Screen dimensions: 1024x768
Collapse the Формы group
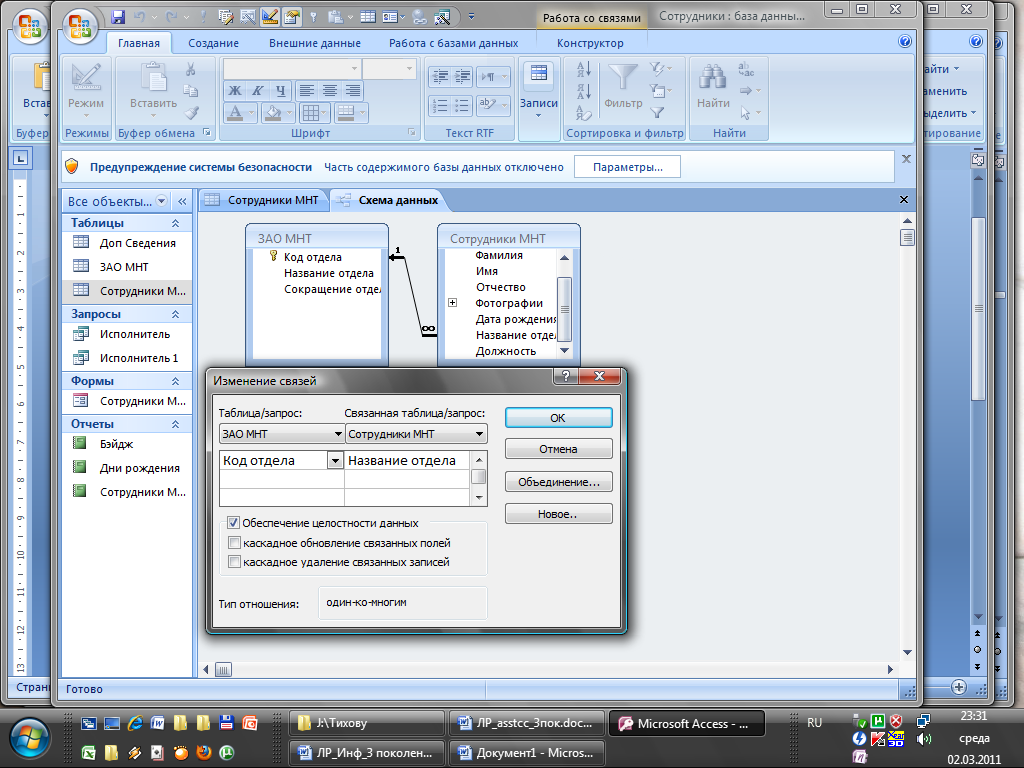click(x=176, y=381)
